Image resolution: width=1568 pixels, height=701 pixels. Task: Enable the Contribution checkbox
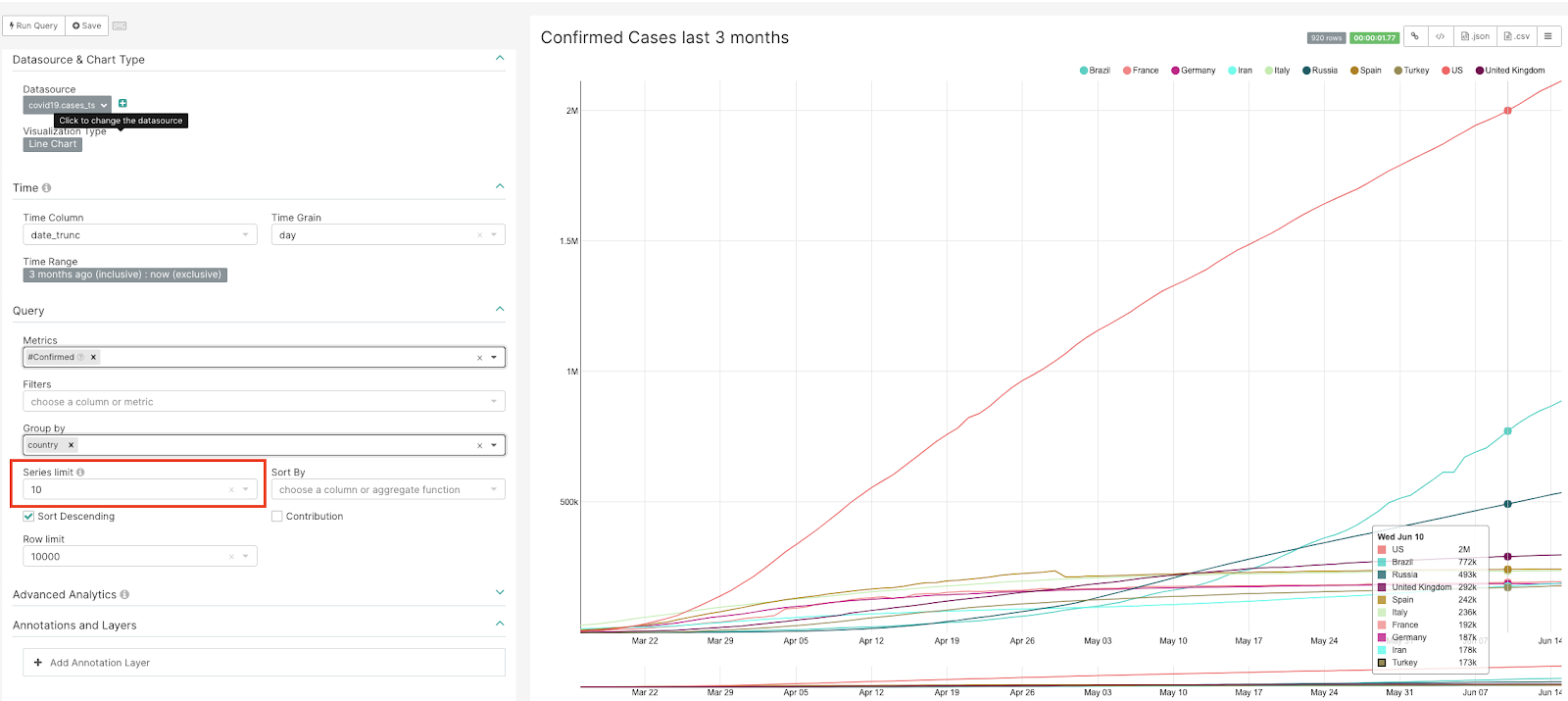tap(277, 517)
